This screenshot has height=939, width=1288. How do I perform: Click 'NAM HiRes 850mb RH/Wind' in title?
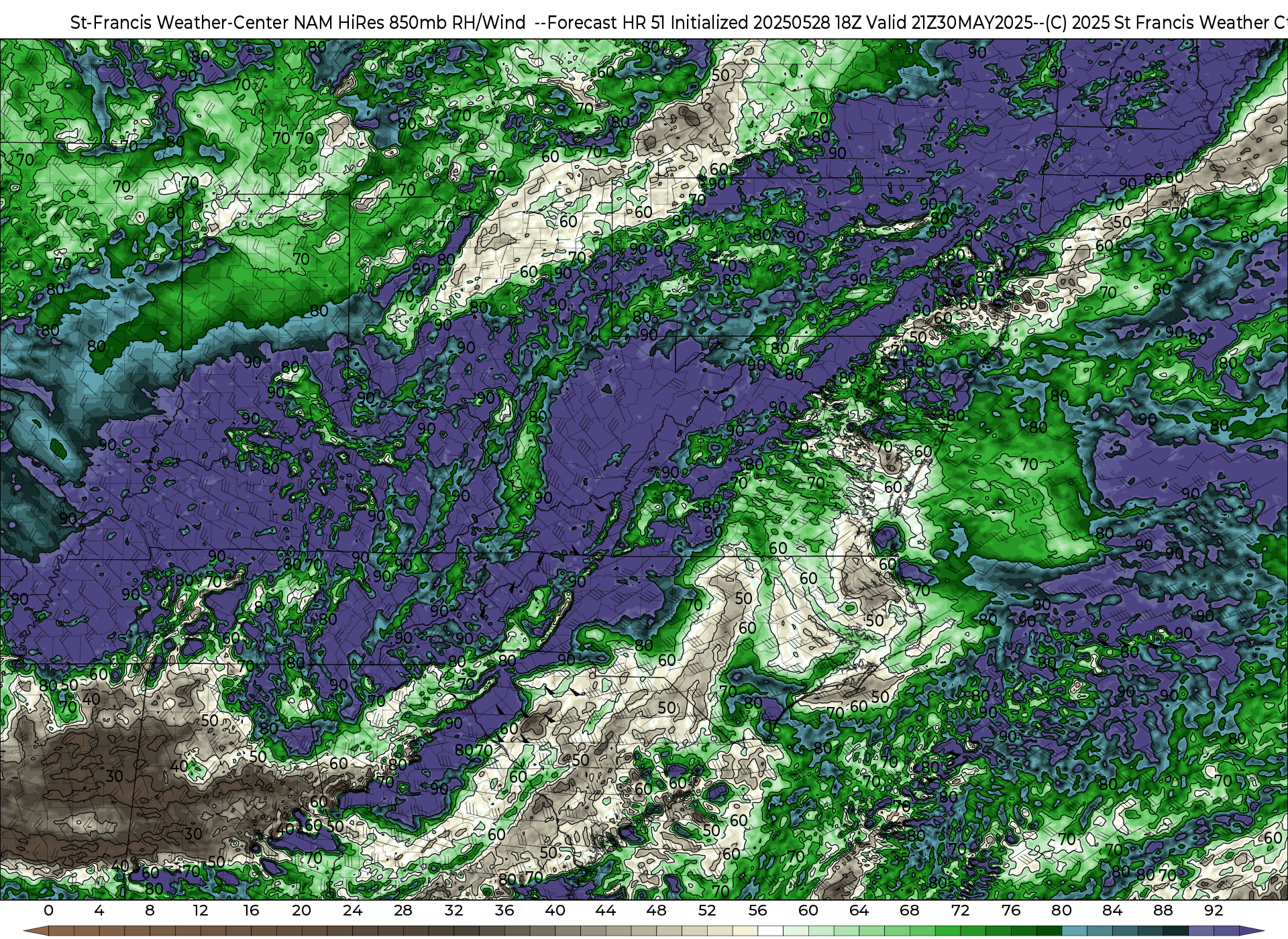pyautogui.click(x=410, y=23)
